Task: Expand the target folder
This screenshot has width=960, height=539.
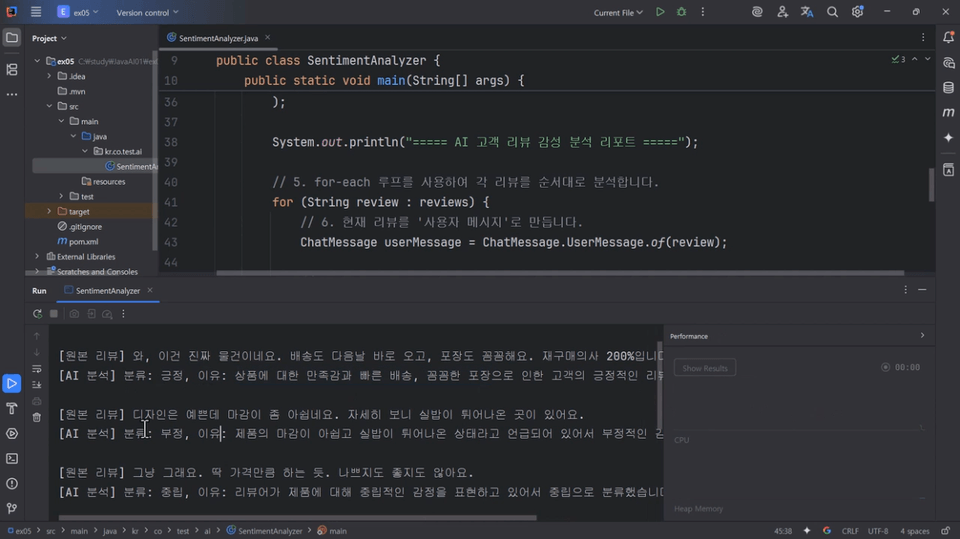Action: [x=49, y=211]
